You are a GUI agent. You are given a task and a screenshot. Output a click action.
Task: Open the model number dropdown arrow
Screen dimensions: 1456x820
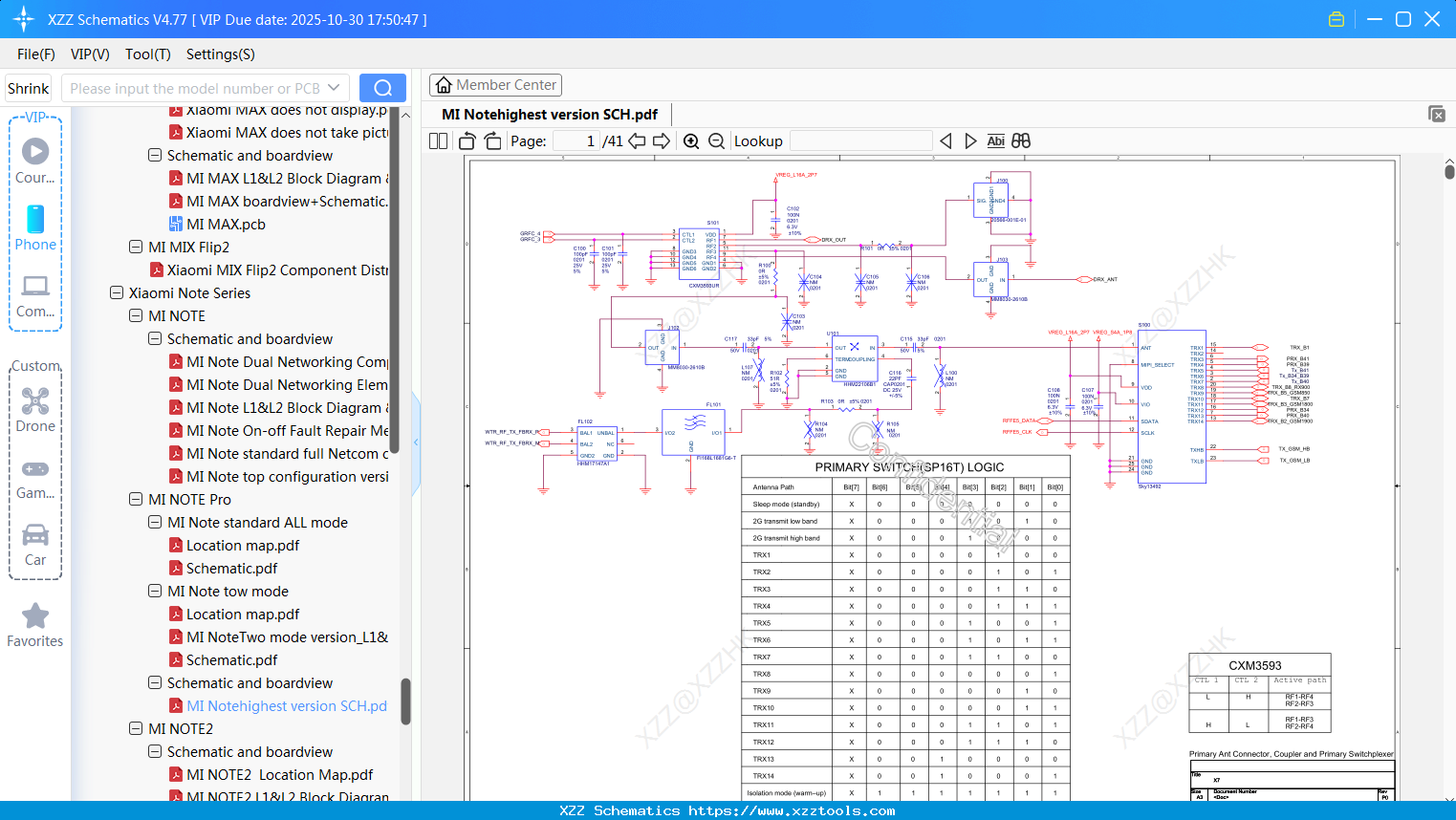[334, 88]
